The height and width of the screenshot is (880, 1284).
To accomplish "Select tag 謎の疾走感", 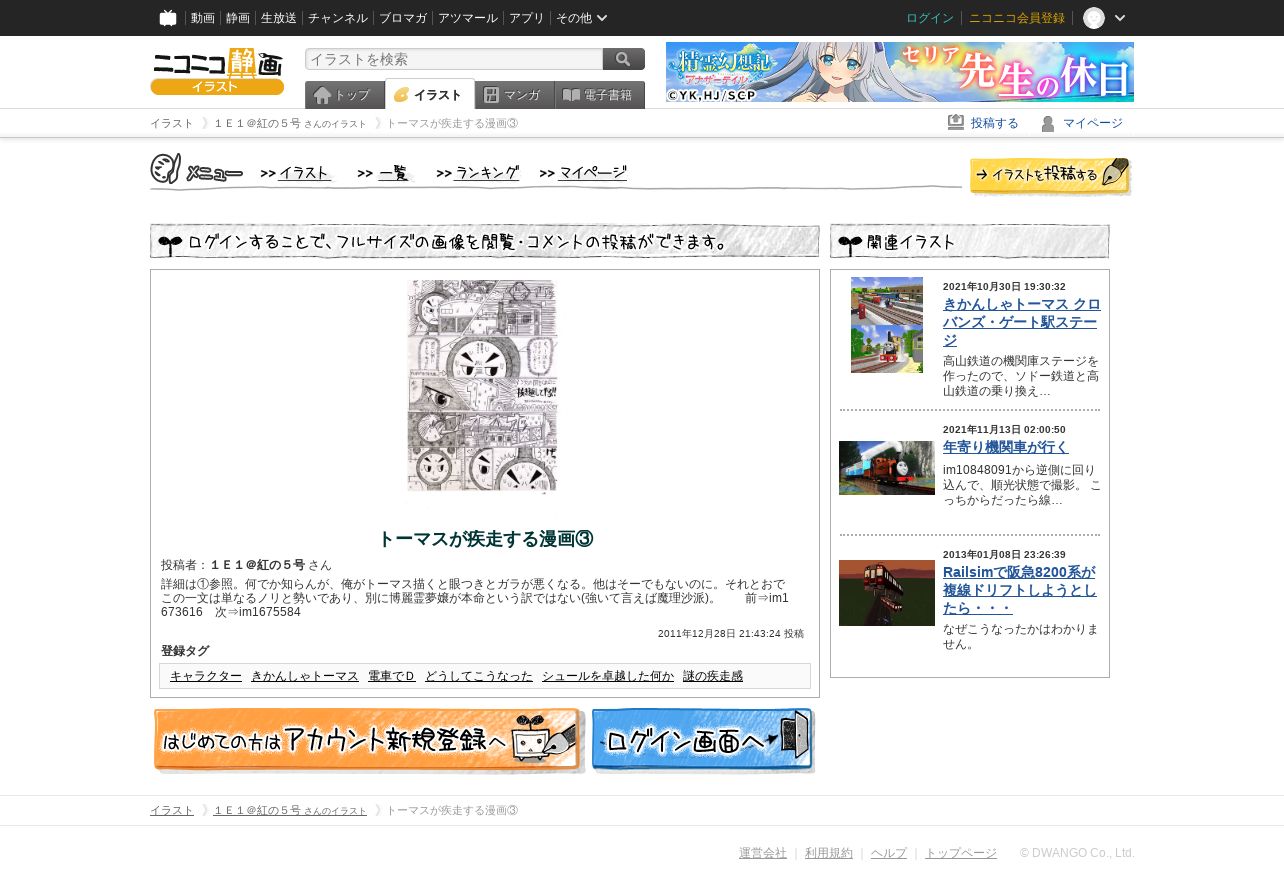I will pos(713,676).
